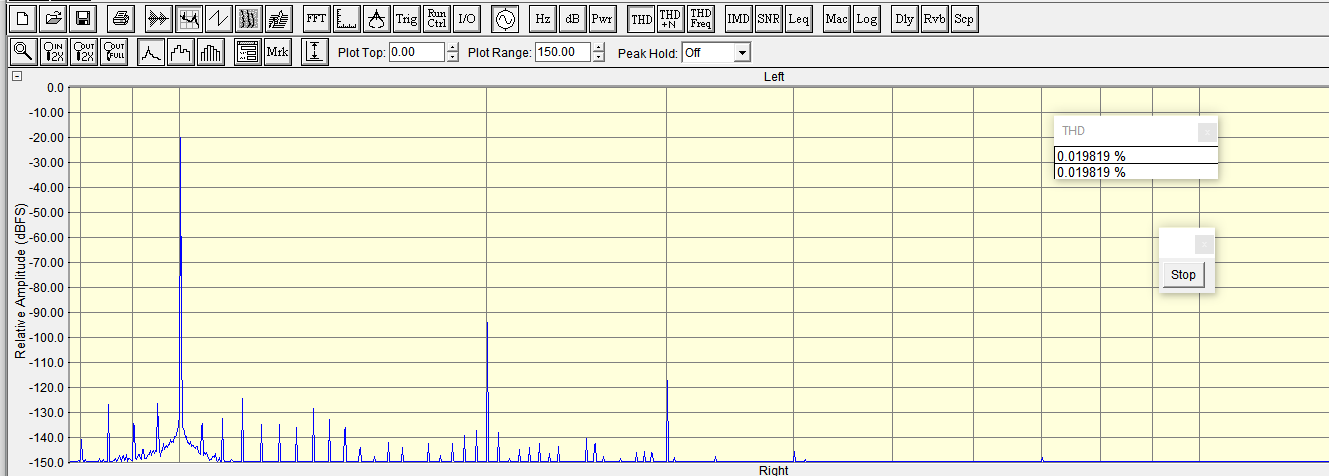Select the bottom THD value 0.019819 %
Screen dimensions: 1329x476
pos(1136,172)
